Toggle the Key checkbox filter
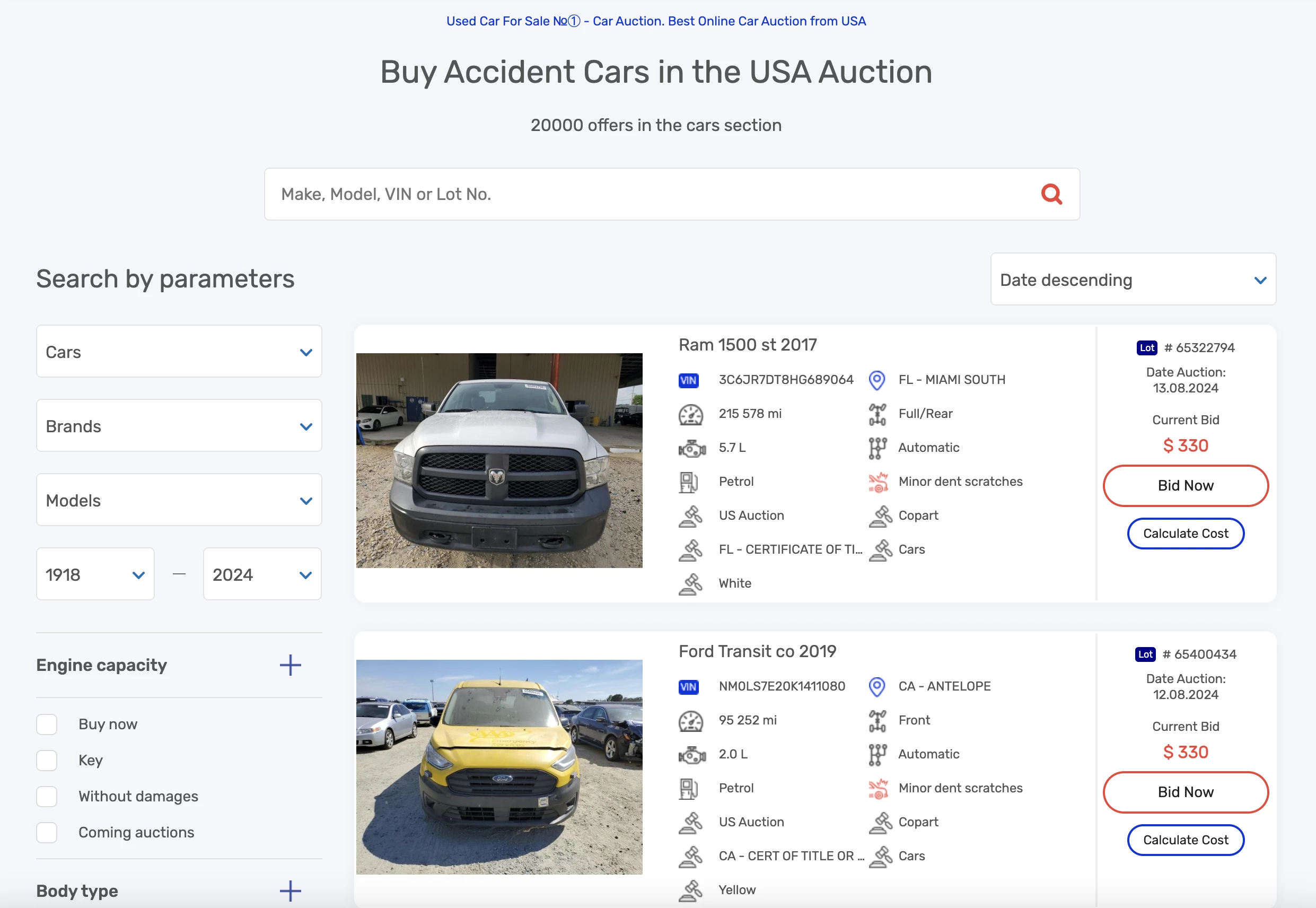 point(47,759)
